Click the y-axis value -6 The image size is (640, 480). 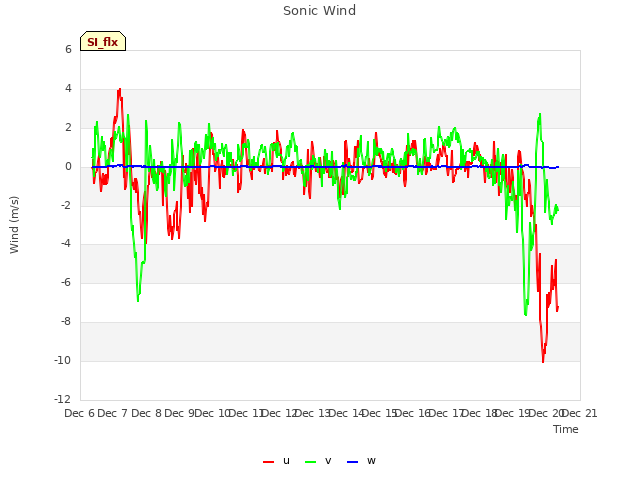66,282
